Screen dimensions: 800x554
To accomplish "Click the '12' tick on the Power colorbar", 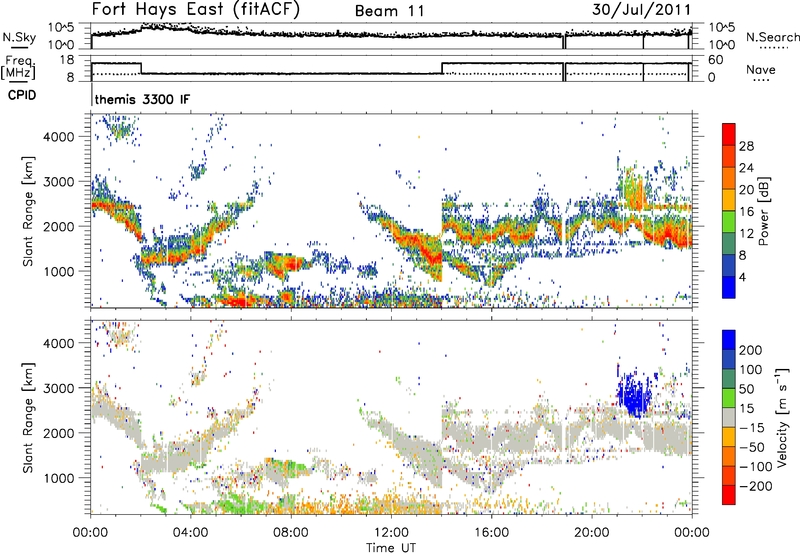I will coord(746,233).
